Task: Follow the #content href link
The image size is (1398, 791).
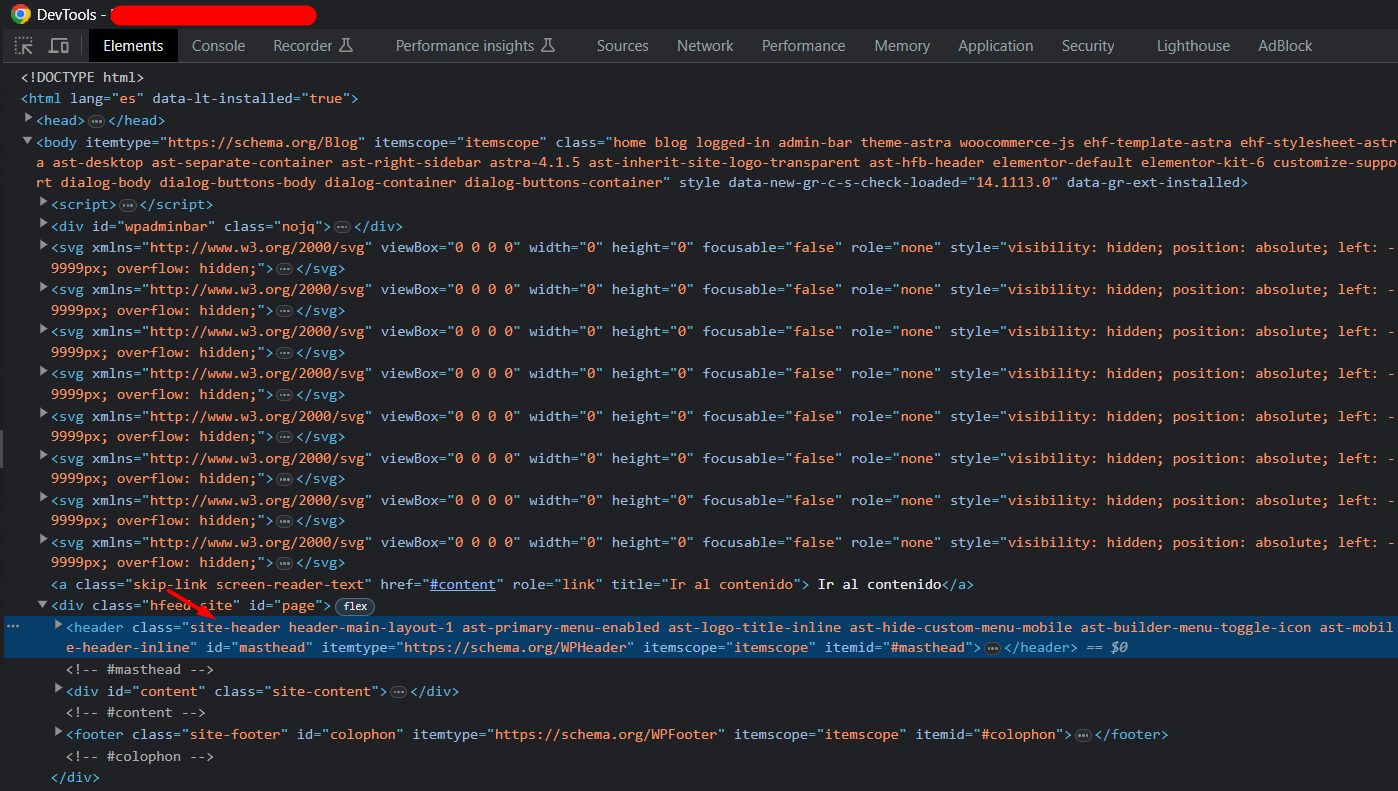Action: 463,585
